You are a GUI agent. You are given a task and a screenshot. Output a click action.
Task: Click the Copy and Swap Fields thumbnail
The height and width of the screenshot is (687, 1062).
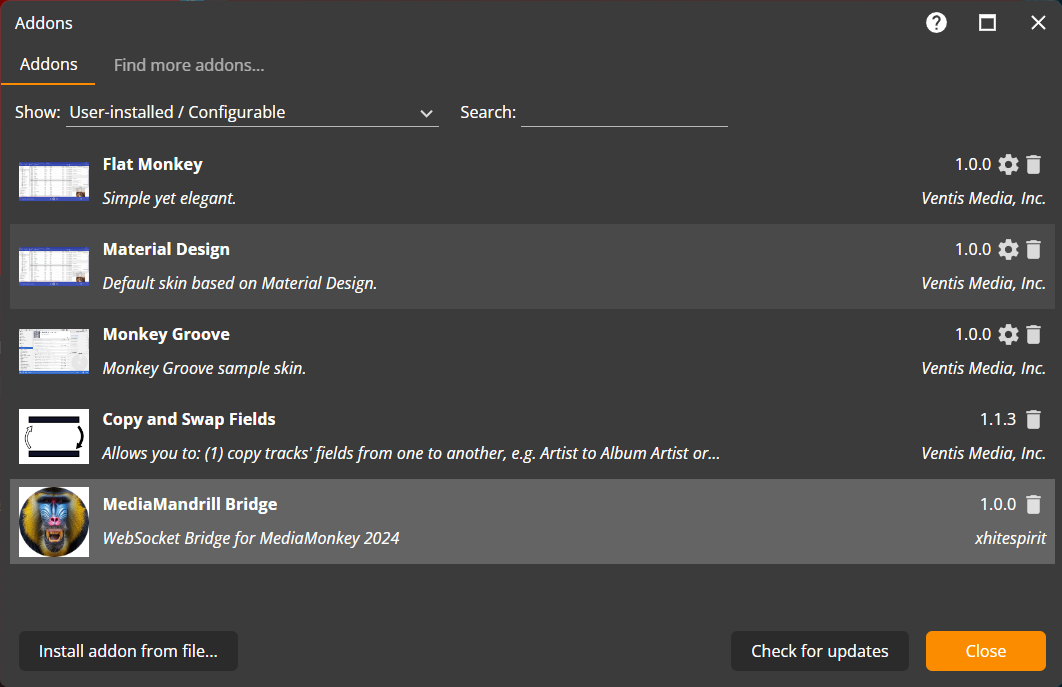point(54,436)
